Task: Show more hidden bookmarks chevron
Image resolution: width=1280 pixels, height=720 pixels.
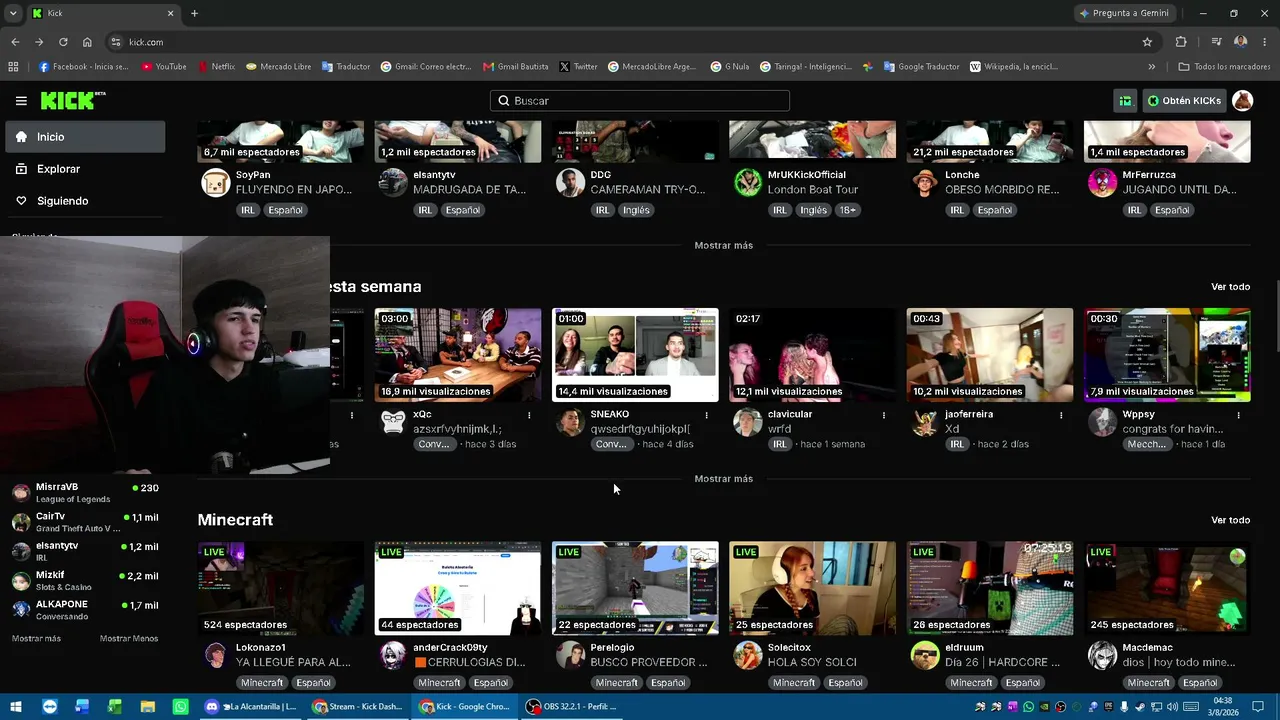Action: tap(1151, 67)
